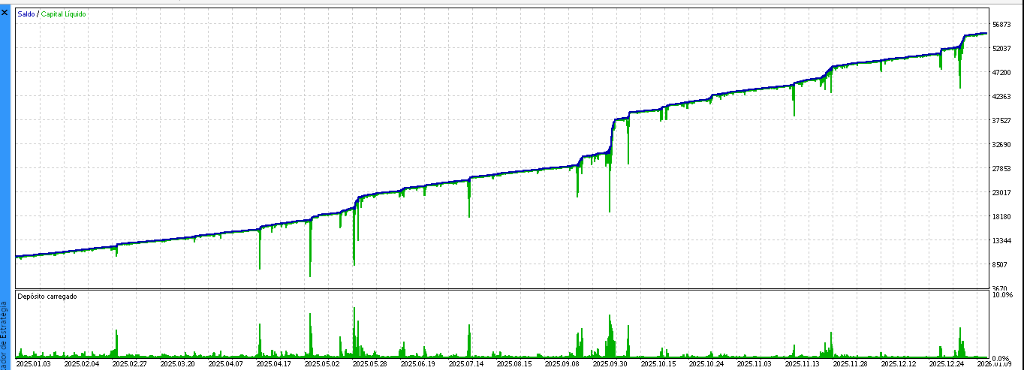This screenshot has width=1024, height=370.
Task: Click the 2025.04.07 date label
Action: click(x=226, y=364)
